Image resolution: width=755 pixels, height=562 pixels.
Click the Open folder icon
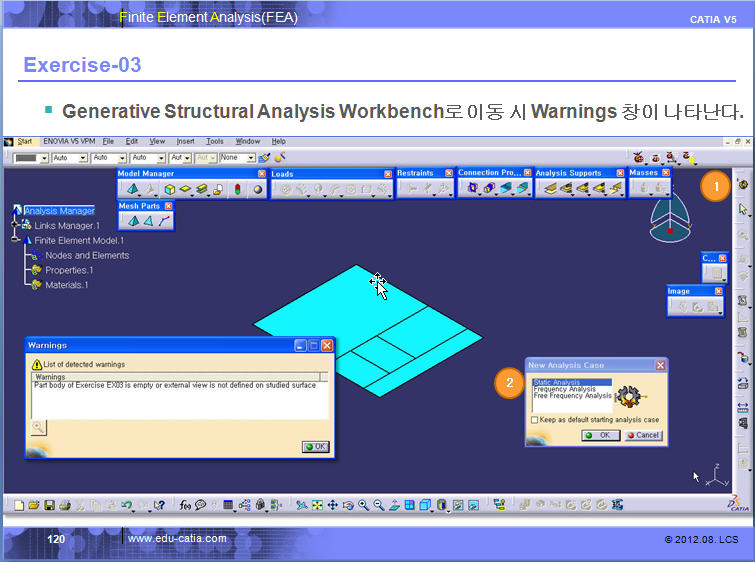click(34, 505)
